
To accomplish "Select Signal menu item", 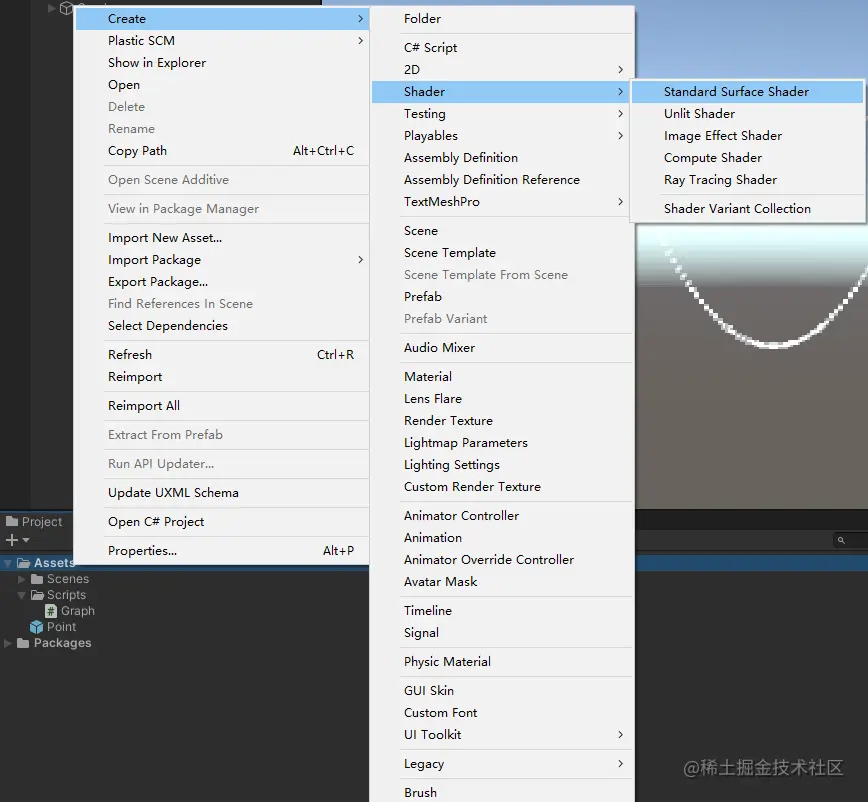I will pyautogui.click(x=503, y=633).
